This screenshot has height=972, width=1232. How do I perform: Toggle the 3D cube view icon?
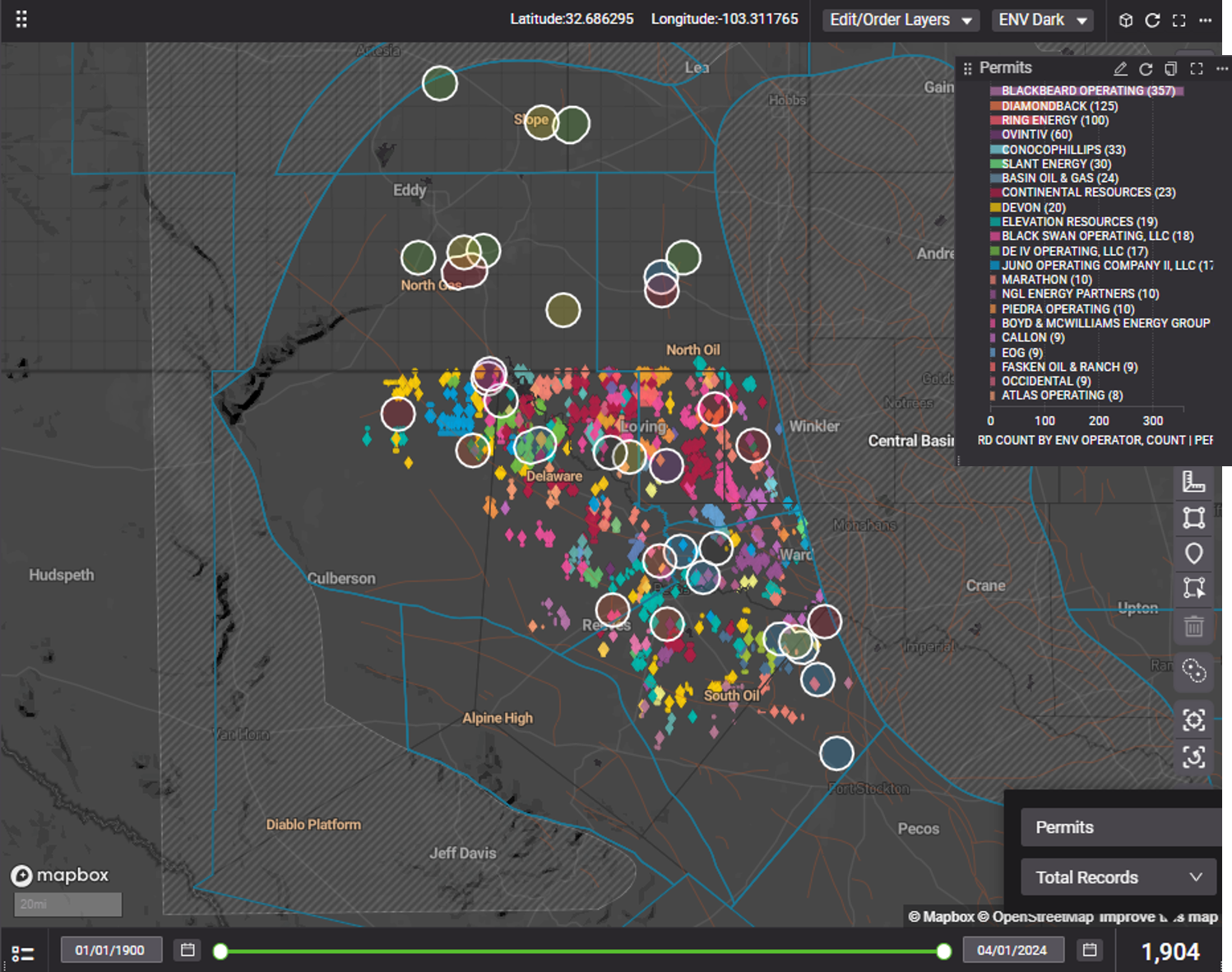[1126, 21]
